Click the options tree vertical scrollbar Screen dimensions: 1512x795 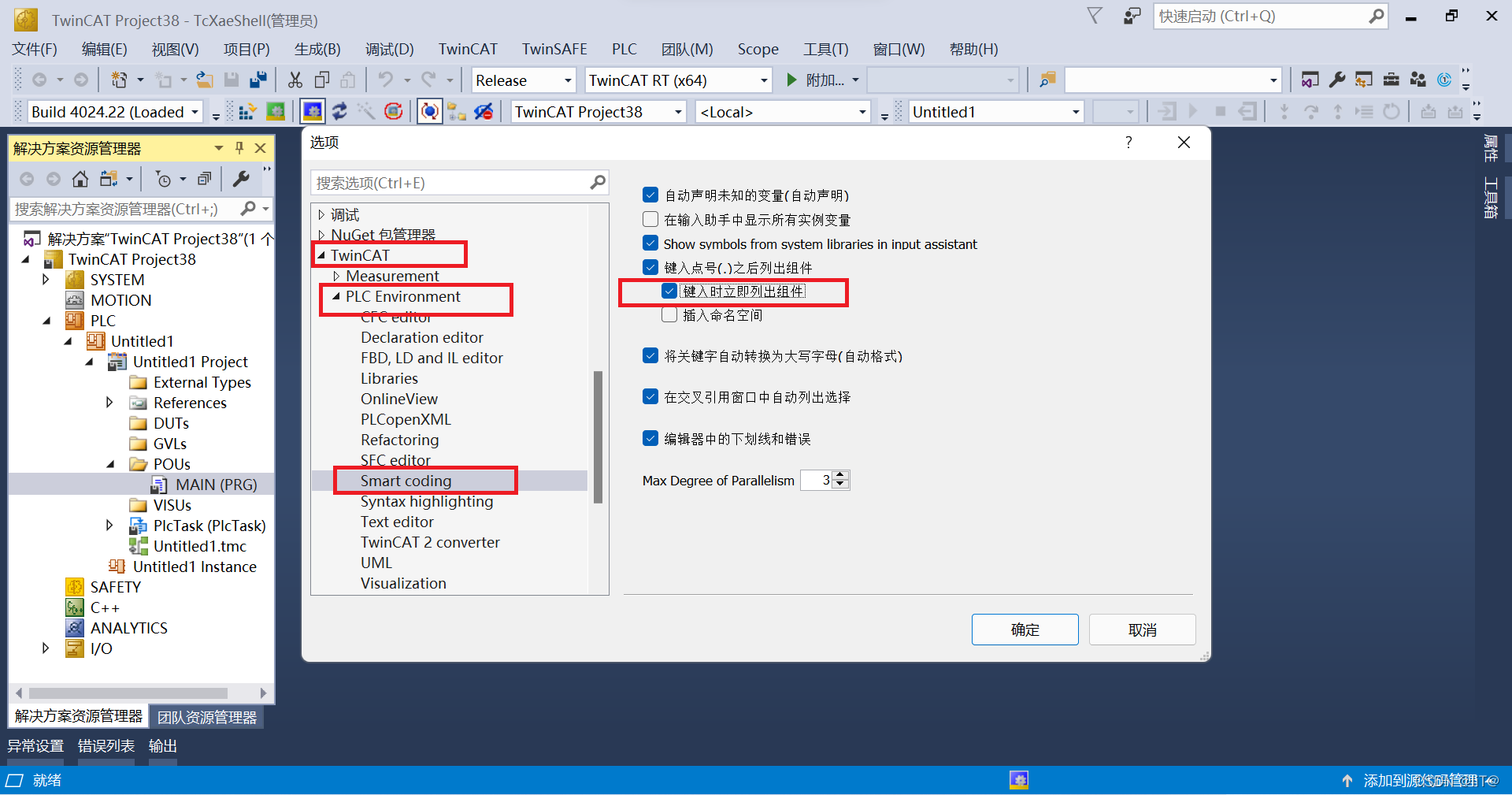598,437
